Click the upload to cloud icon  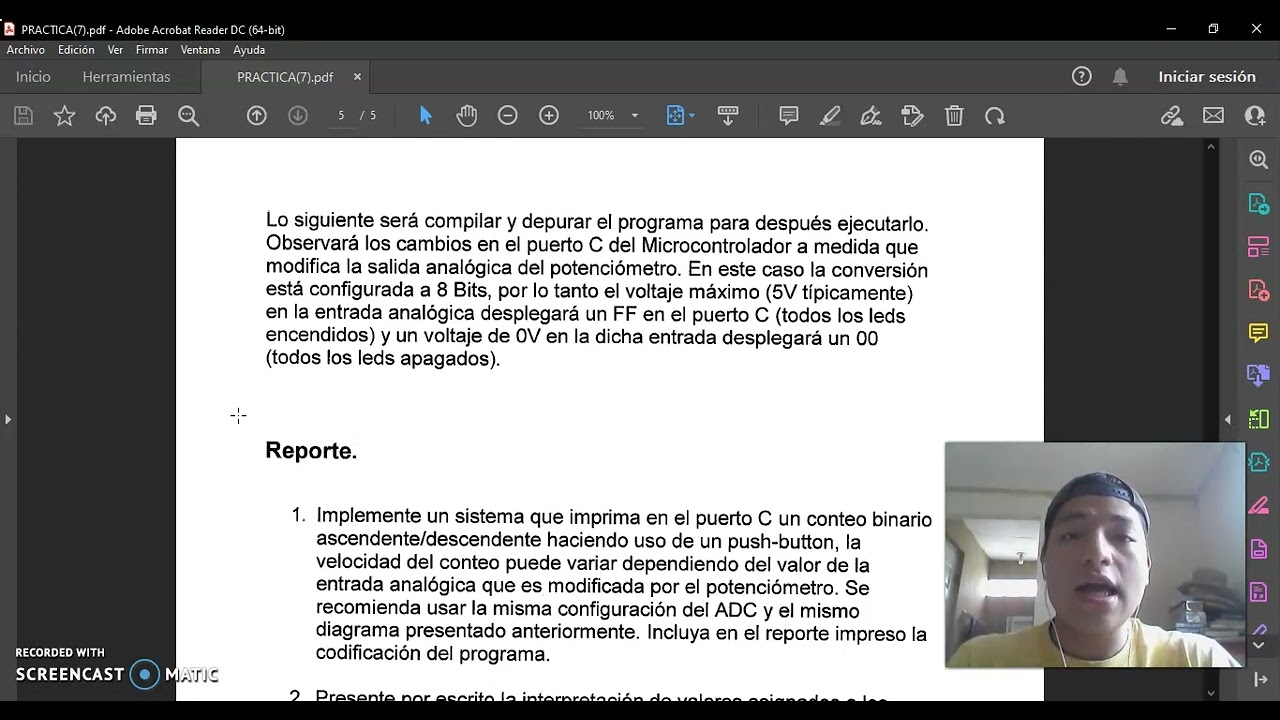point(105,116)
